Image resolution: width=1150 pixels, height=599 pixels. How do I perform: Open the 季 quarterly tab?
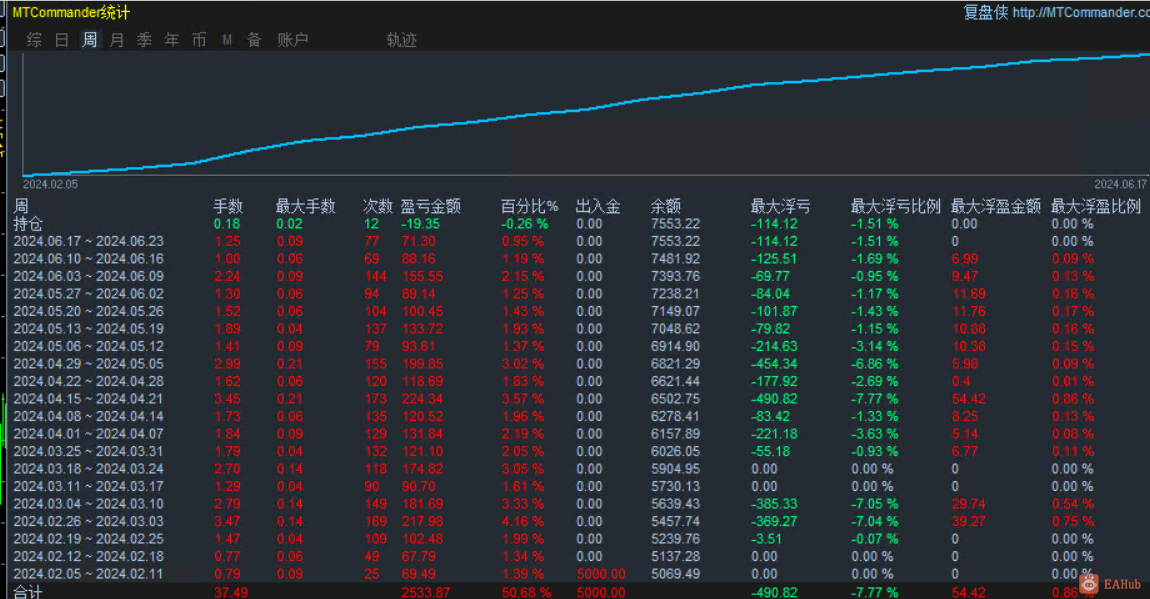(144, 40)
